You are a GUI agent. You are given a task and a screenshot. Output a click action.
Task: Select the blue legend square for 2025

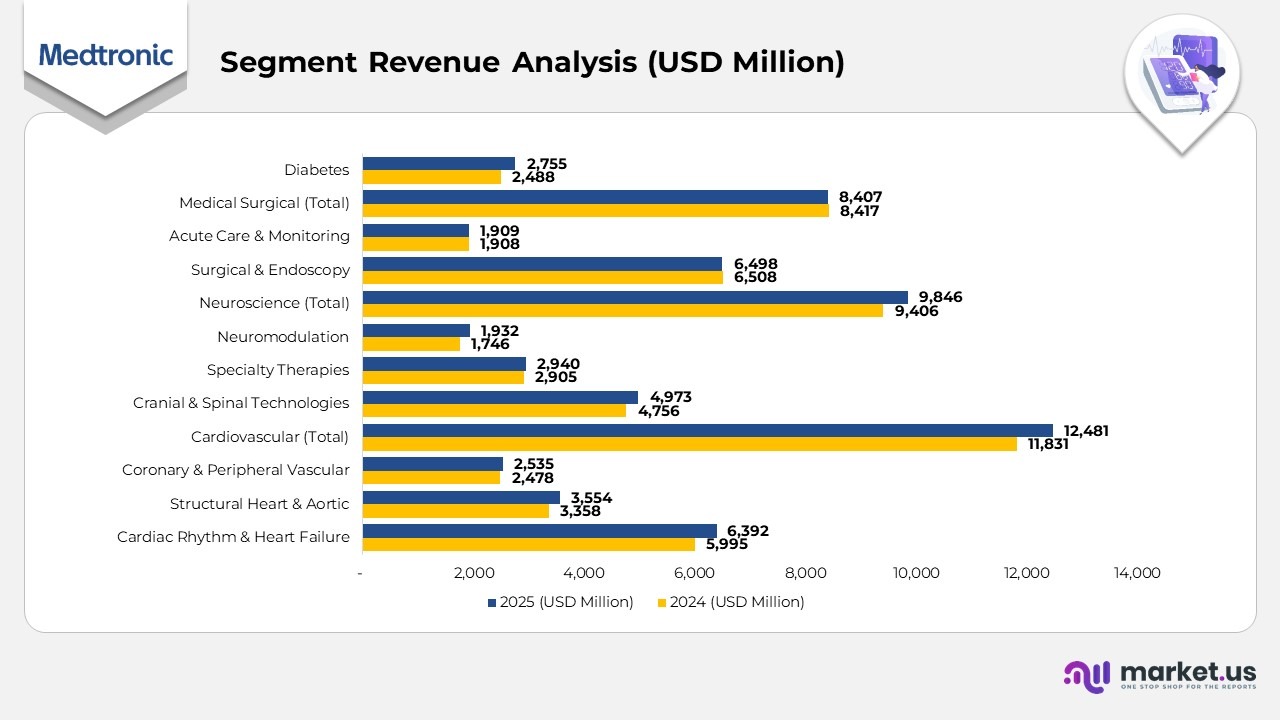[x=489, y=602]
